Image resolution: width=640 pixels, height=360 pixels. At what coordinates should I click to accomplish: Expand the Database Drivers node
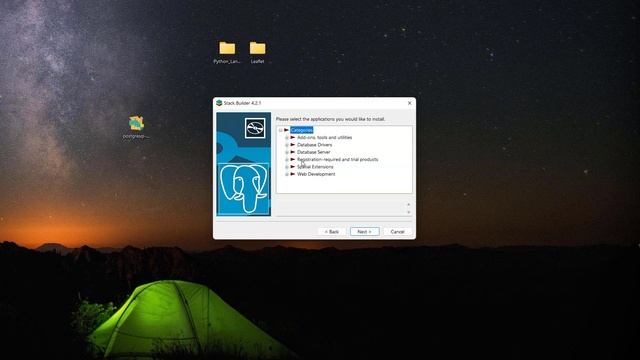point(287,145)
